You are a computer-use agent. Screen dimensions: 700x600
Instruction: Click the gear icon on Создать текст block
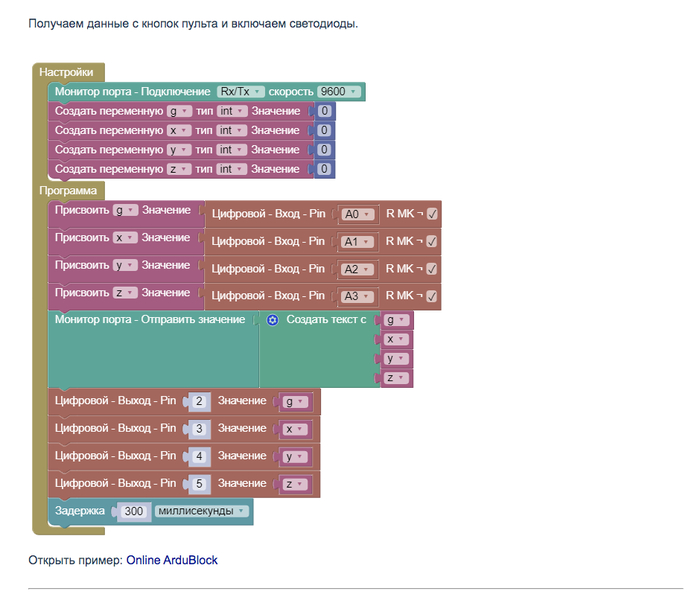tap(272, 320)
